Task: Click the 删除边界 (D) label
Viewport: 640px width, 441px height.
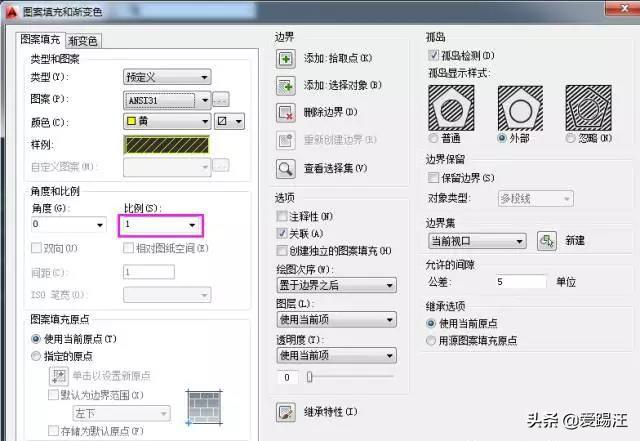Action: (330, 112)
